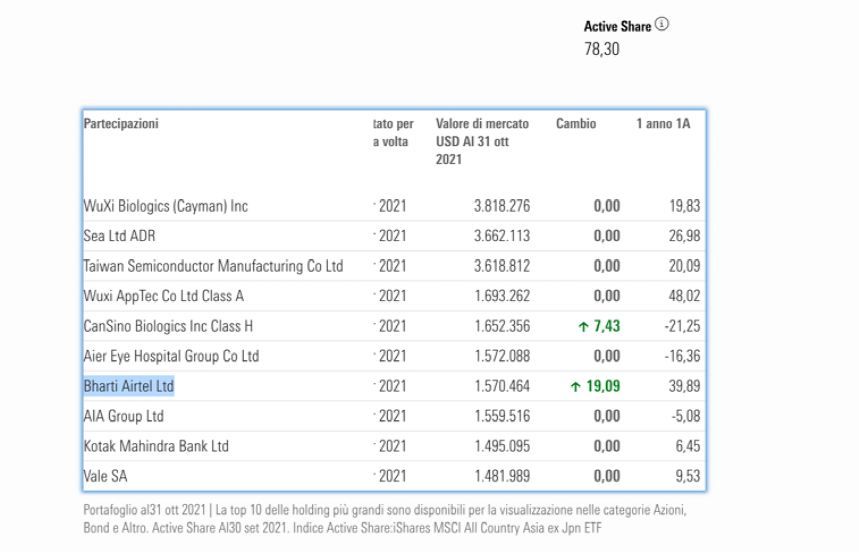Click the Cambio column header

pos(576,124)
